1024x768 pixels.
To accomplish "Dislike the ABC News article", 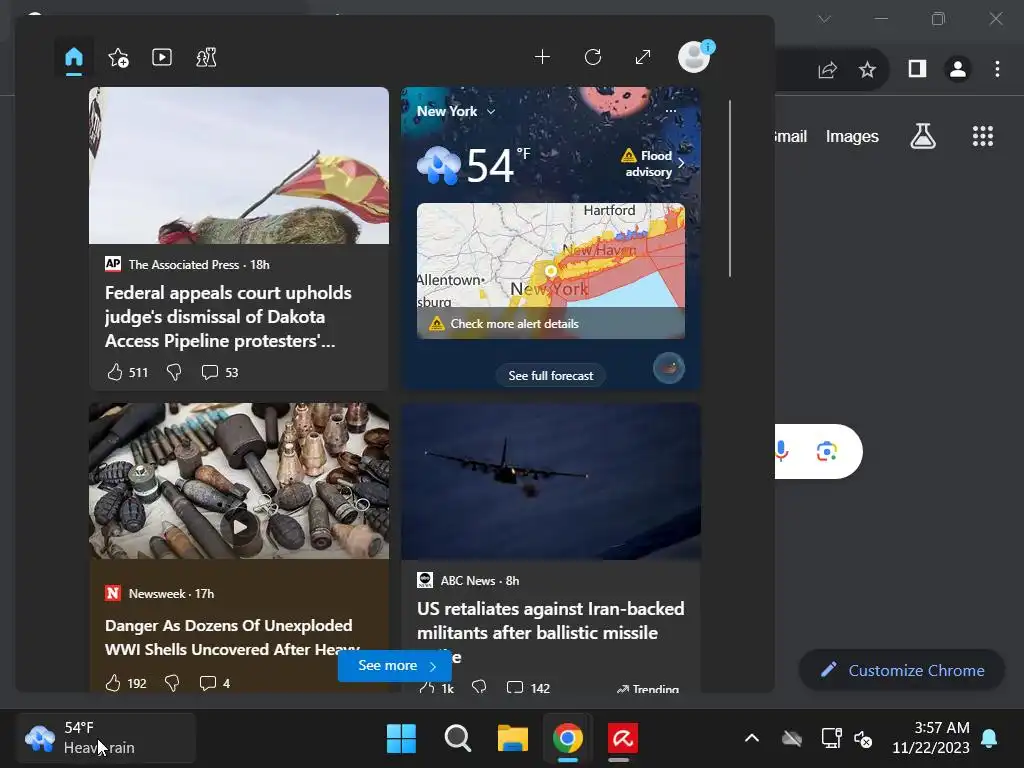I will pyautogui.click(x=479, y=686).
